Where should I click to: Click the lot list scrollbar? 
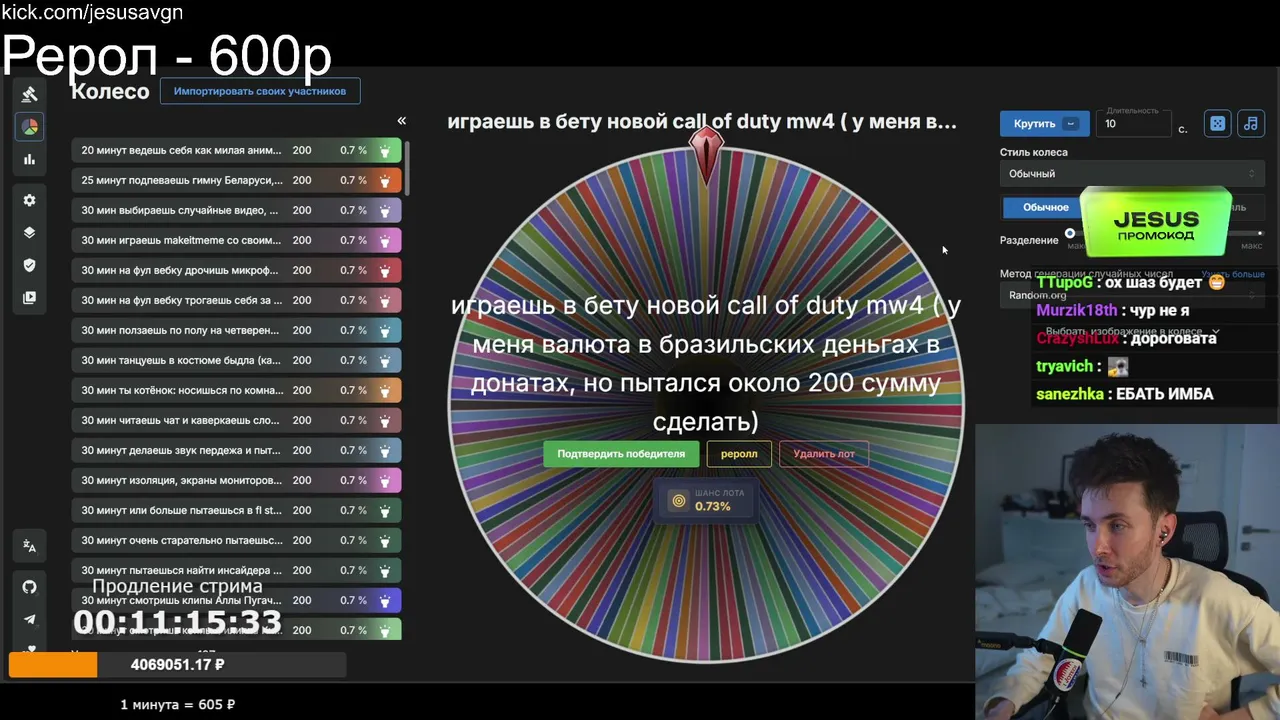point(407,168)
